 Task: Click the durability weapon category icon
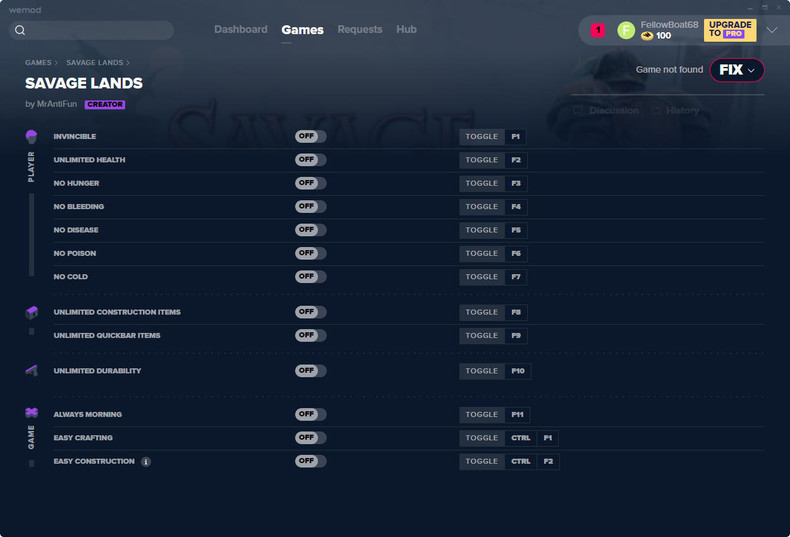31,371
